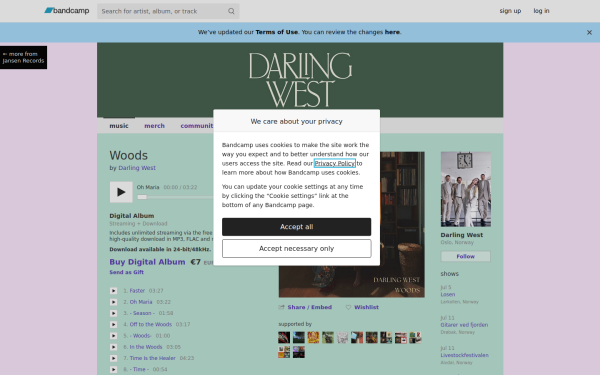Open the In the Woods title link
Viewport: 600px width, 375px height.
[146, 347]
